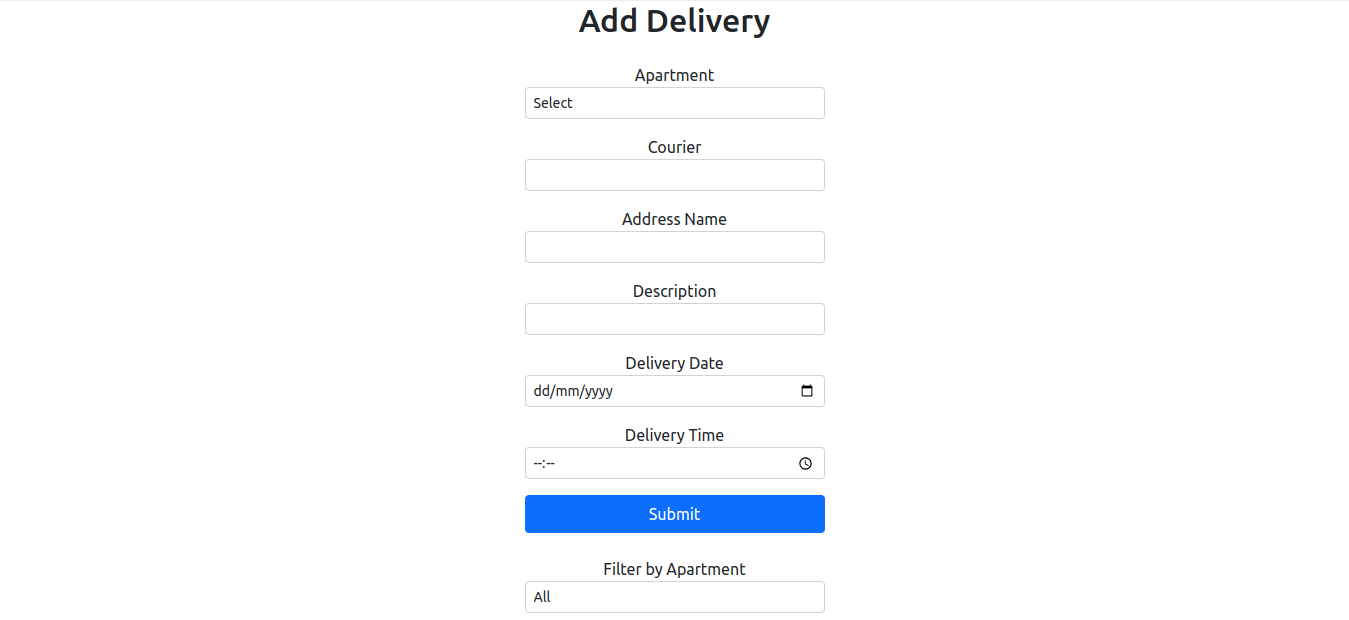Click the Submit button
This screenshot has height=620, width=1349.
point(674,514)
